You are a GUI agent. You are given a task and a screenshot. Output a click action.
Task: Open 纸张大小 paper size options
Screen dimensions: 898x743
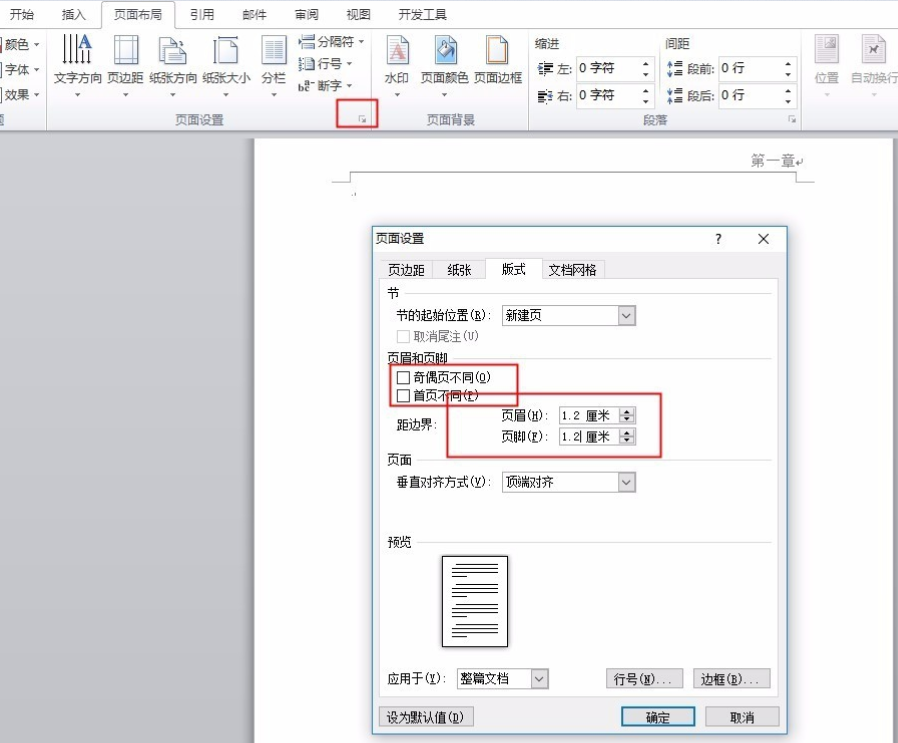pos(226,65)
